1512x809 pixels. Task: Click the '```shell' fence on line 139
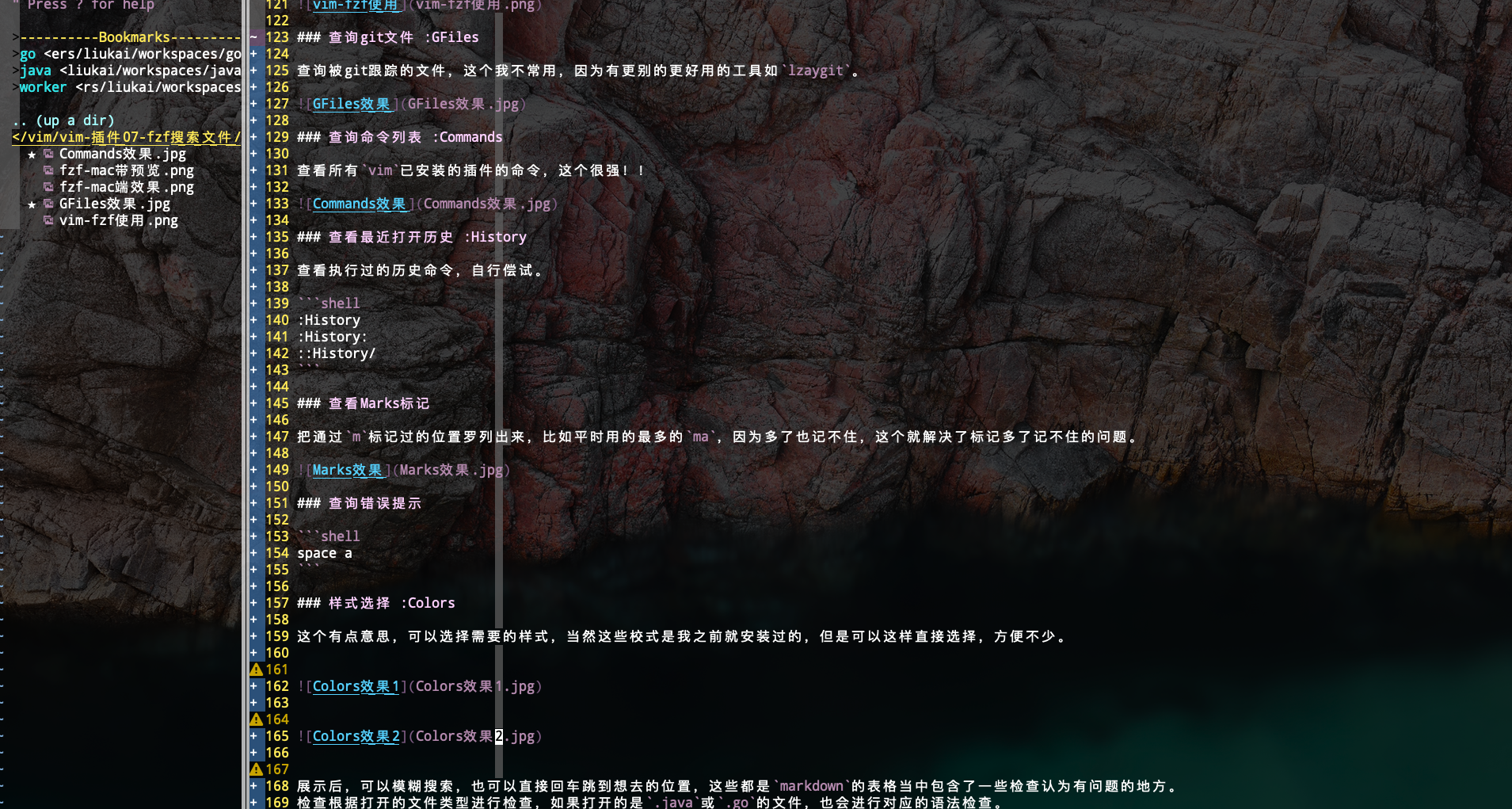coord(329,303)
